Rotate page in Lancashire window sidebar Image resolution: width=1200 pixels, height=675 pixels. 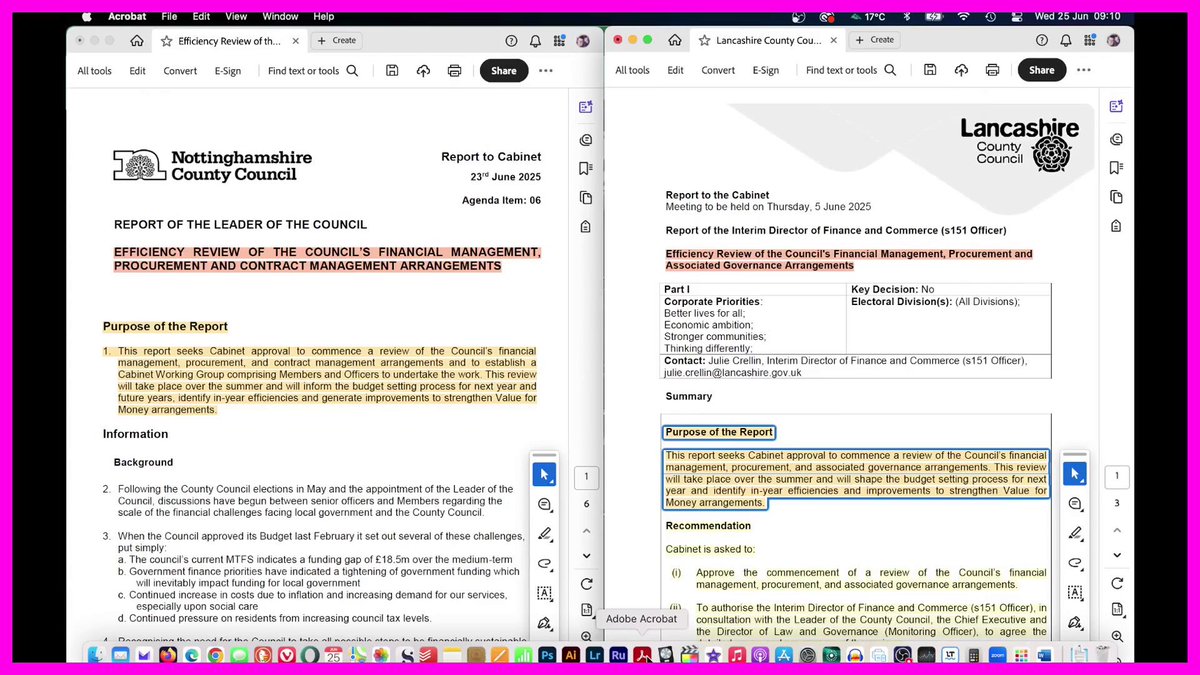coord(1116,583)
